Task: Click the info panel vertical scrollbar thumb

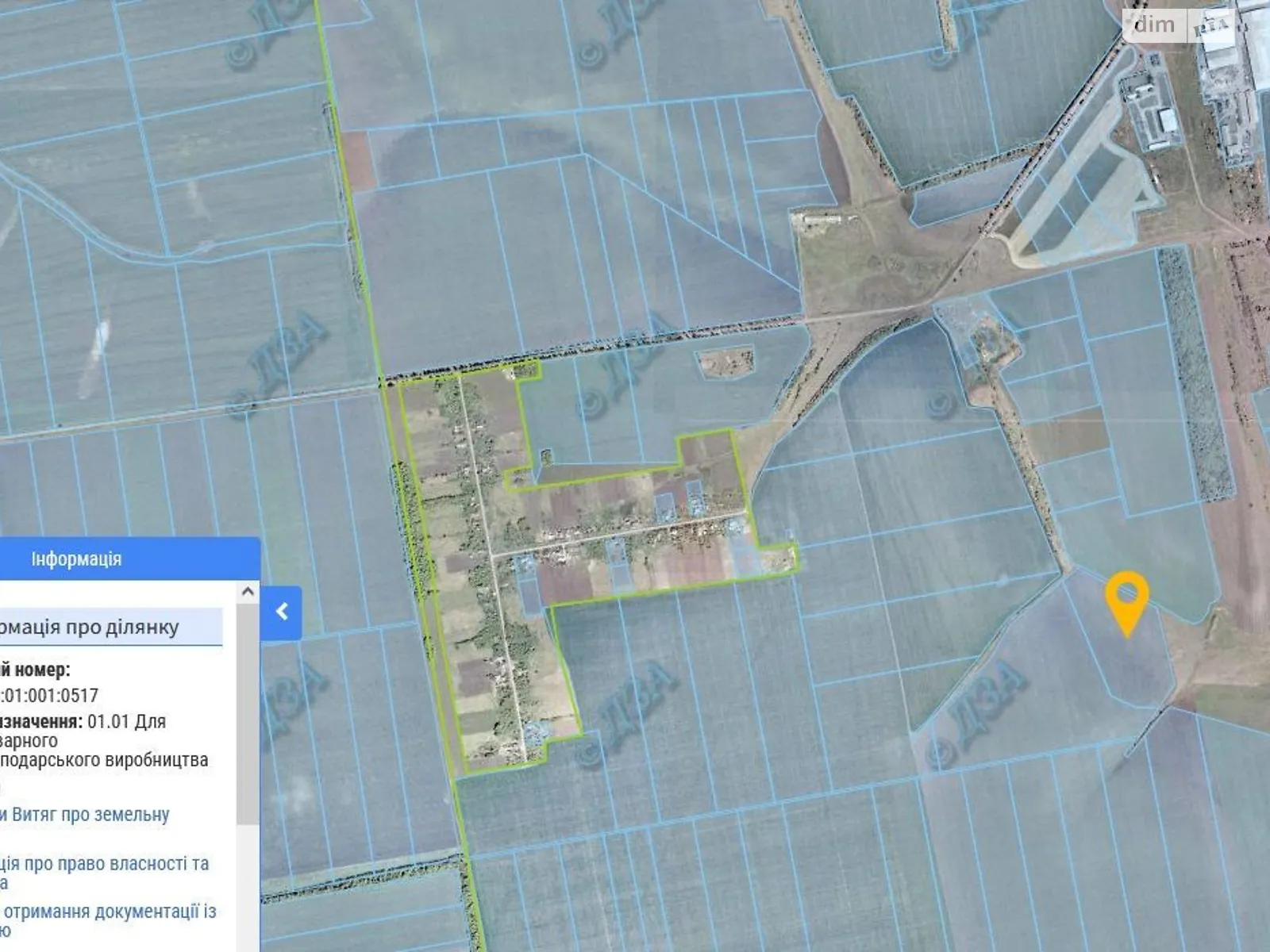Action: [x=248, y=714]
